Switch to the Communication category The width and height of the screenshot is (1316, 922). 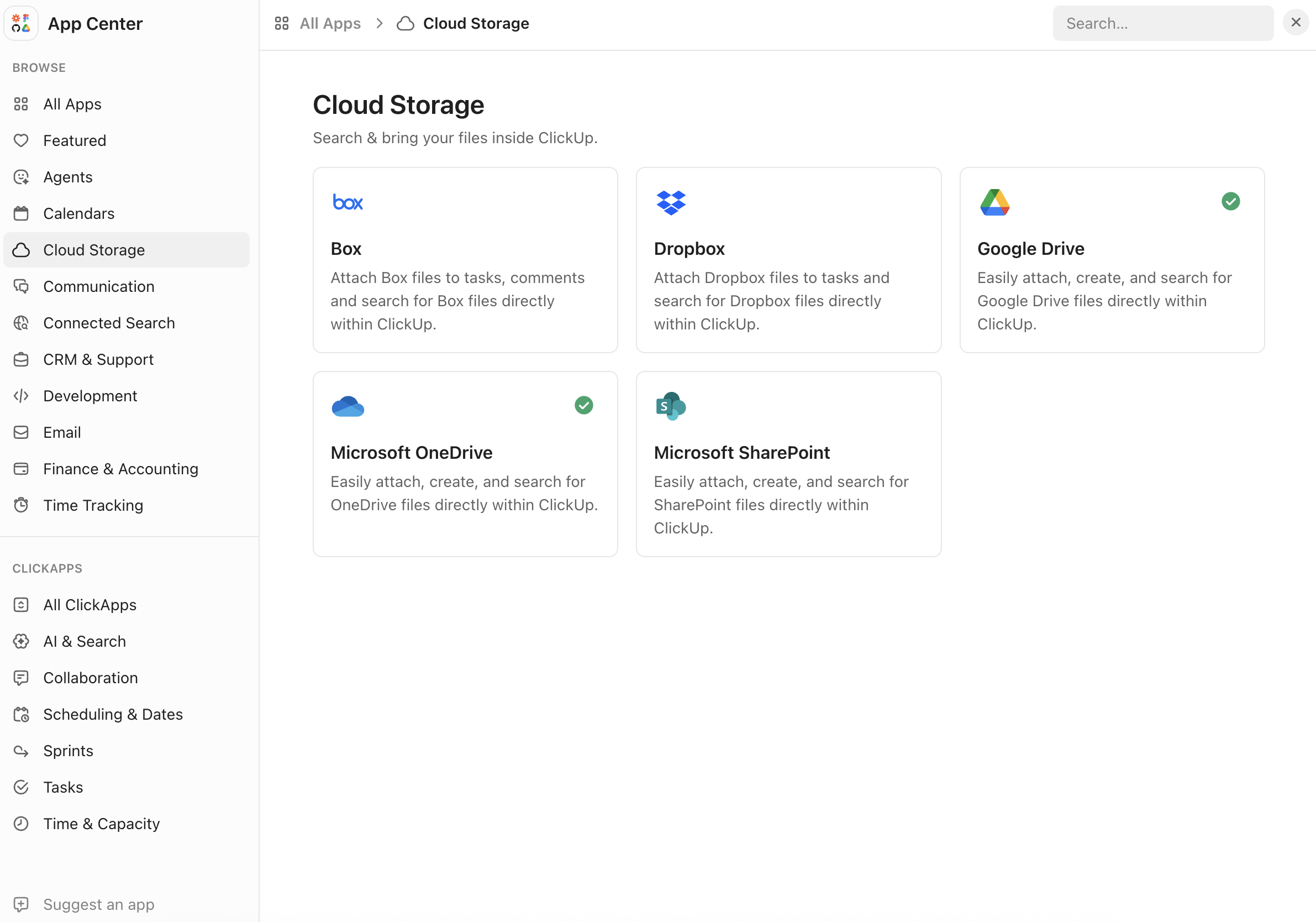(98, 286)
